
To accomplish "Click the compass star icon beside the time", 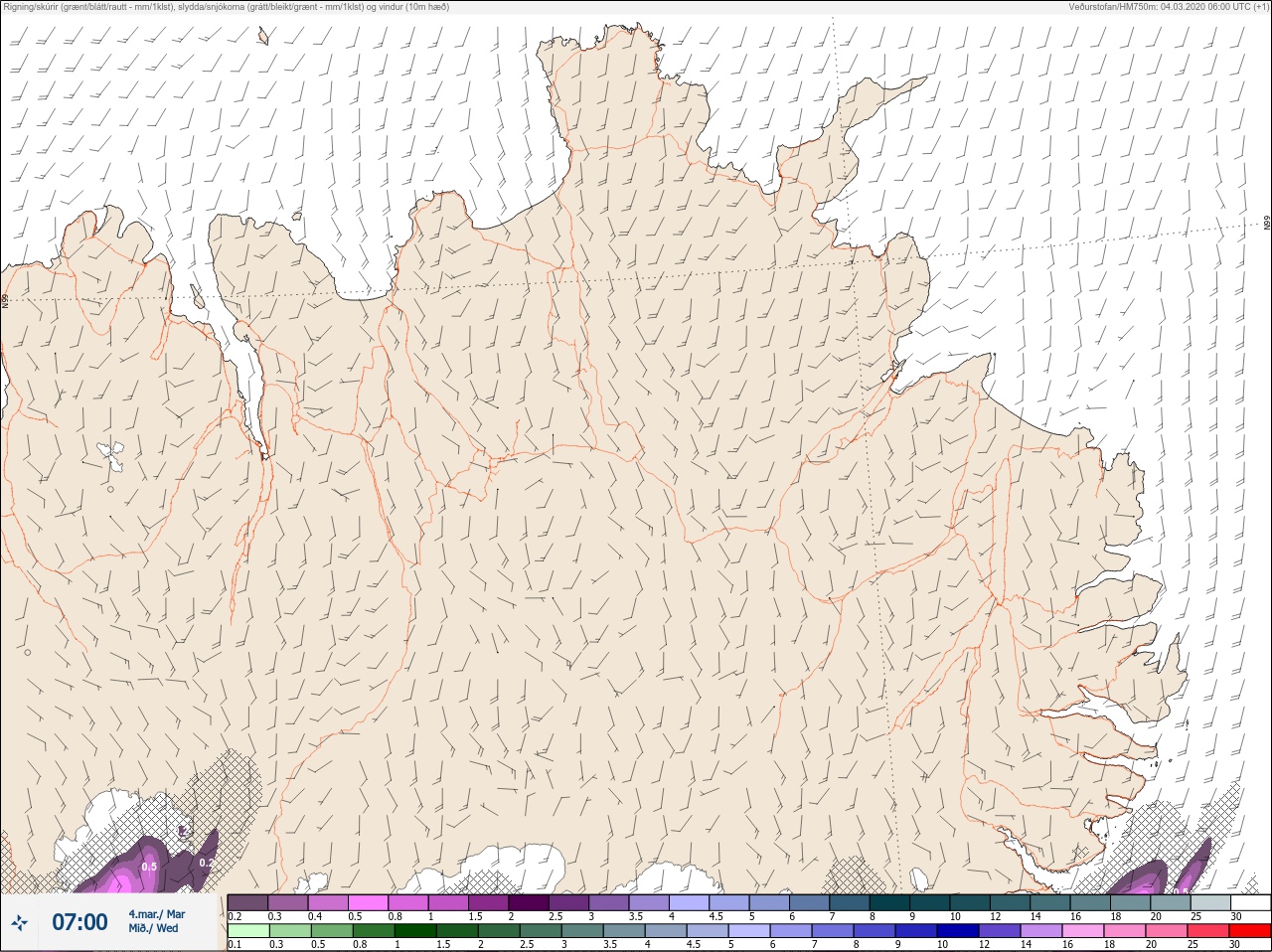I will coord(19,923).
